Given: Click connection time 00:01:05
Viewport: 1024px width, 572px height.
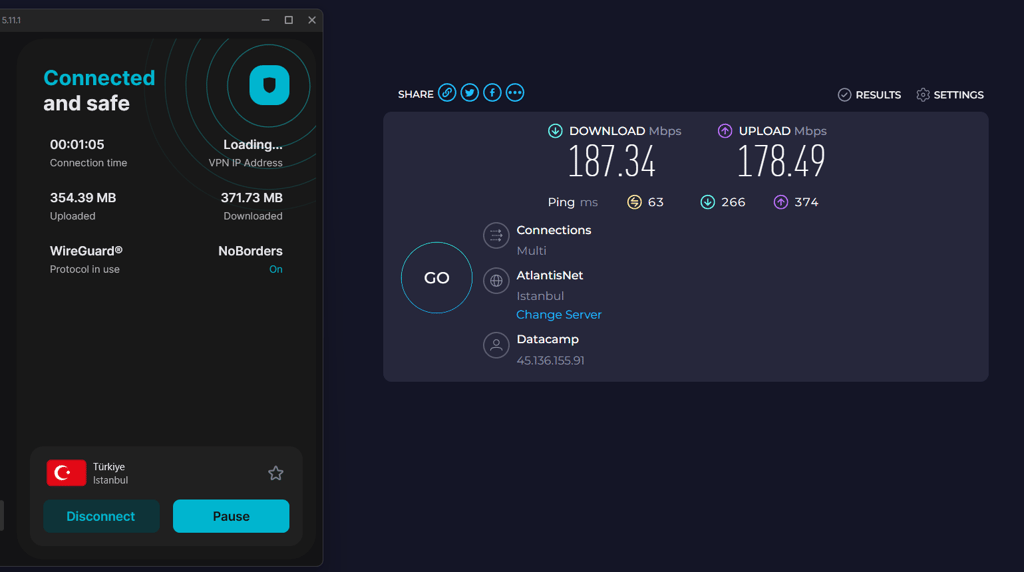Looking at the screenshot, I should (x=77, y=144).
